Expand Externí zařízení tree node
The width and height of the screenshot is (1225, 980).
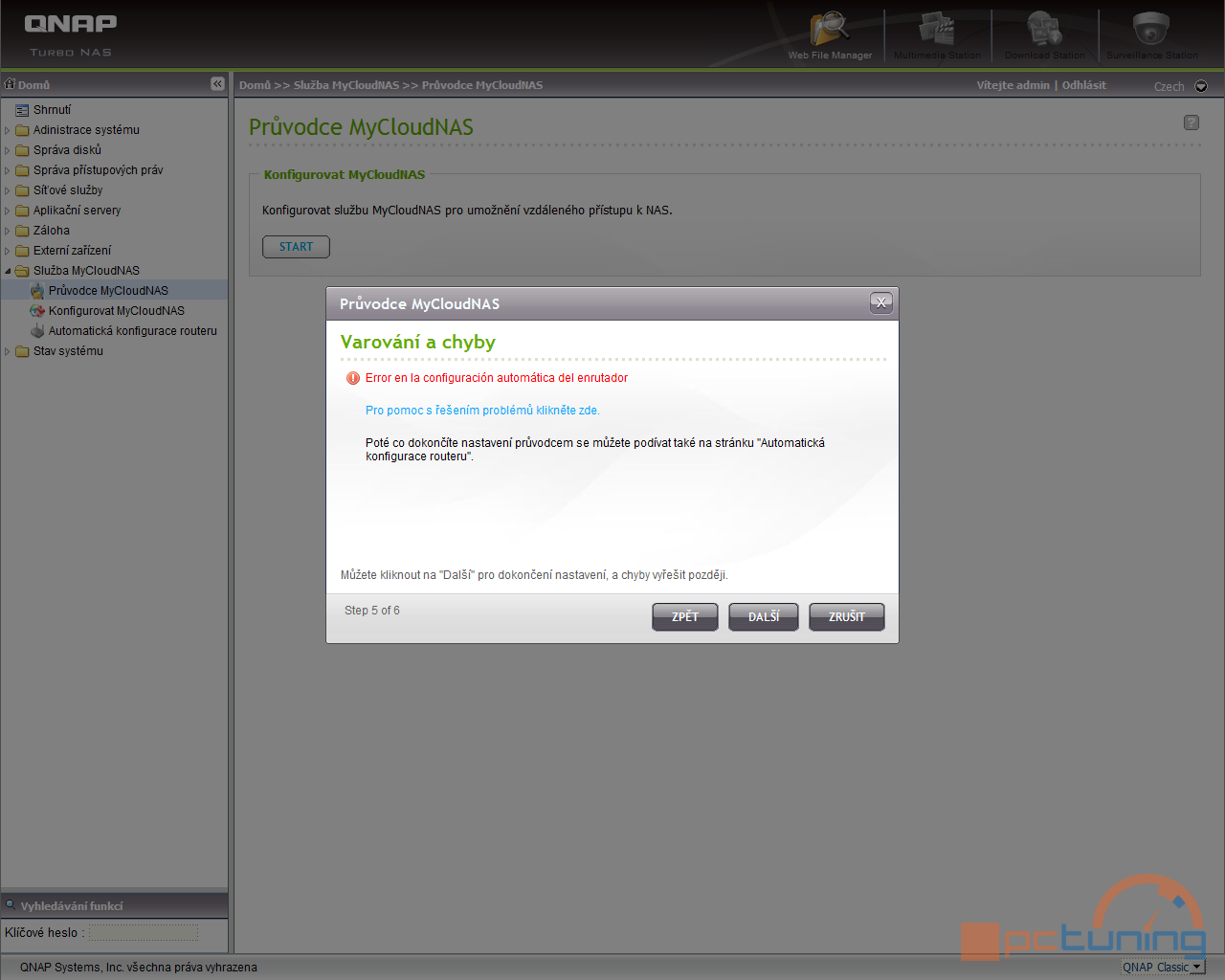(x=8, y=251)
